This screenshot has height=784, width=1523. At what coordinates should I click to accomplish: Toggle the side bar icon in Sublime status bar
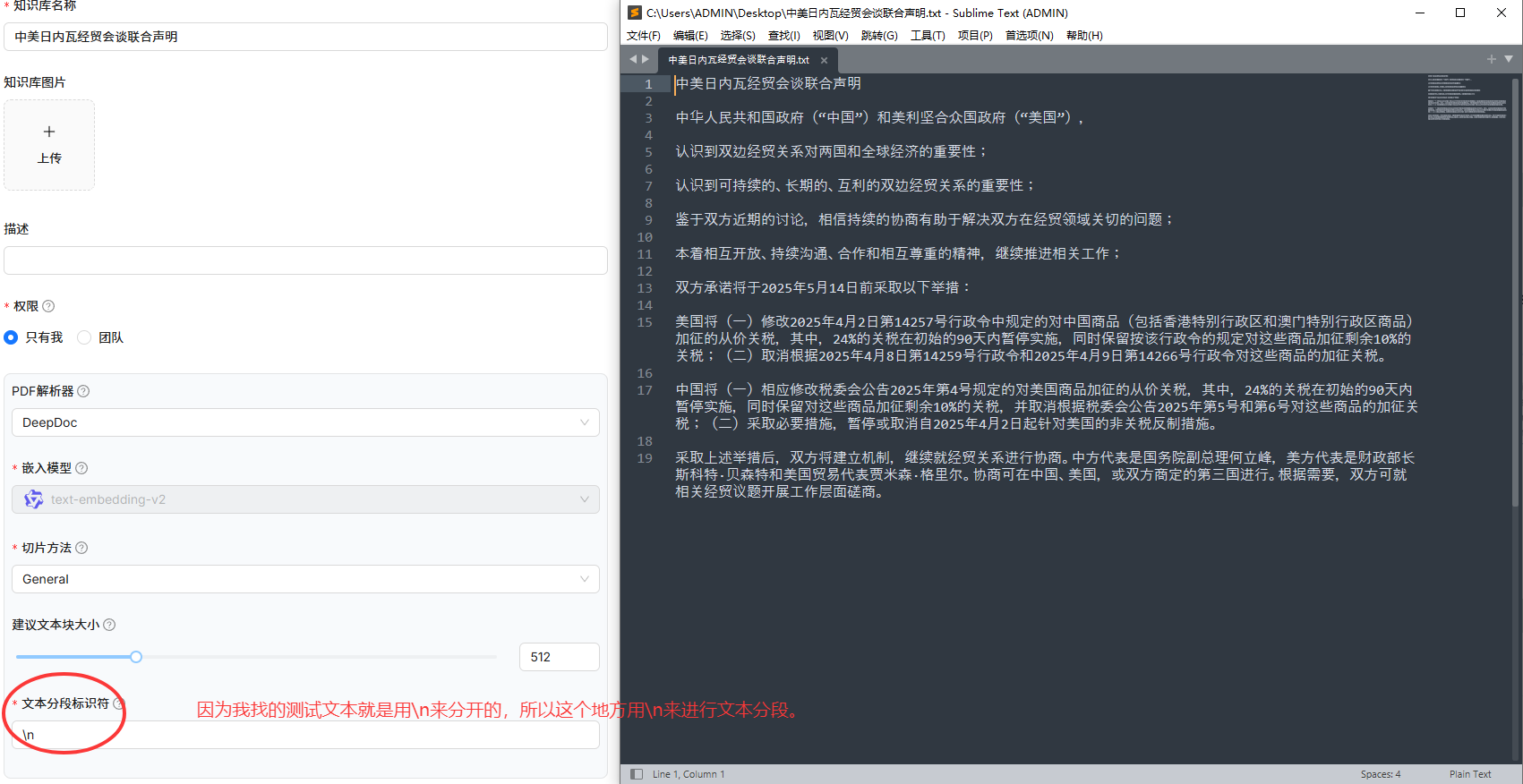click(637, 774)
